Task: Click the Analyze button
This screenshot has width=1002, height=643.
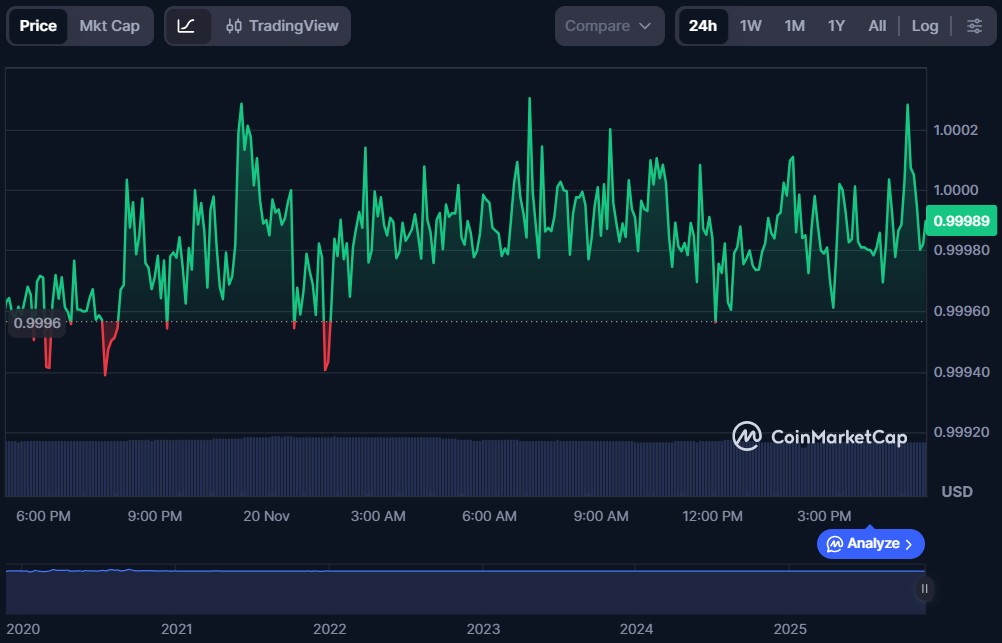Action: pyautogui.click(x=870, y=544)
